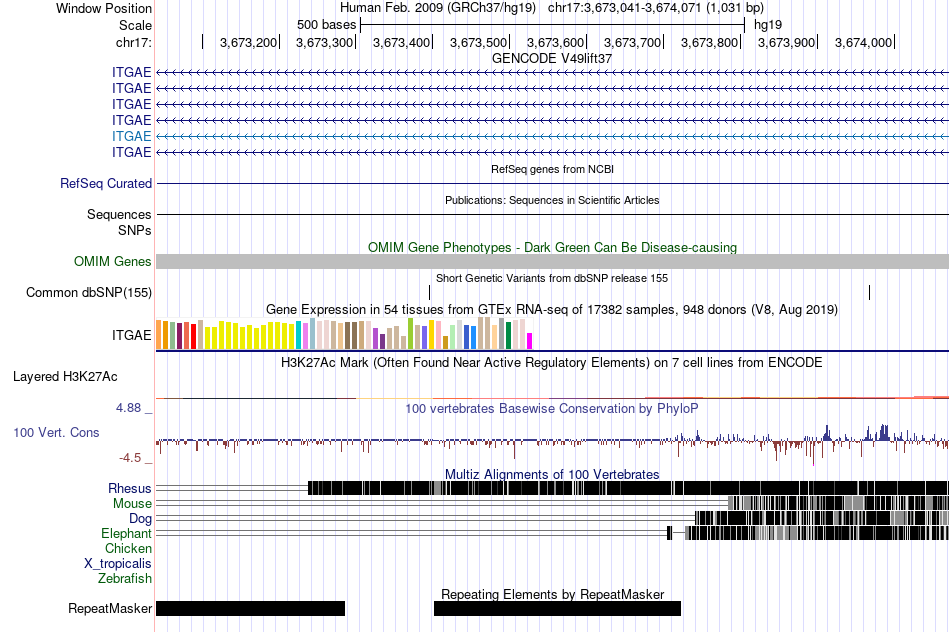Select the Elephant species label
Viewport: 950px width, 632px height.
[x=126, y=534]
